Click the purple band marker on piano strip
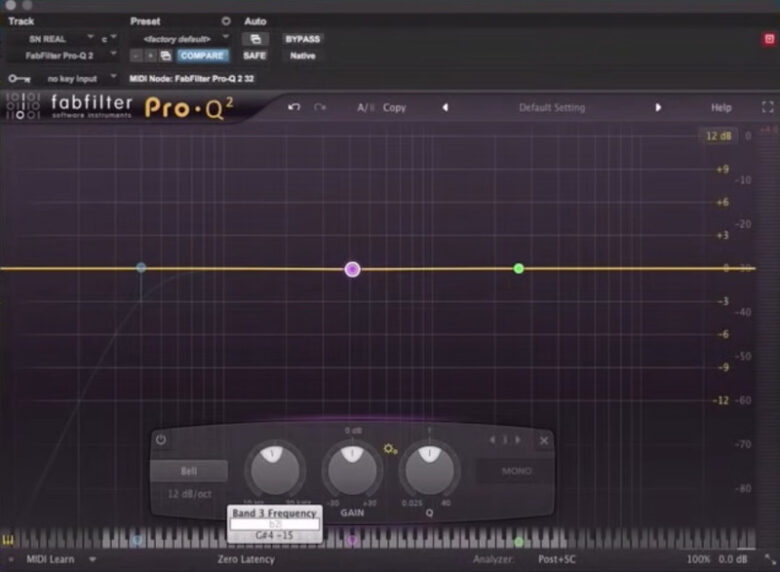This screenshot has height=572, width=780. coord(352,540)
